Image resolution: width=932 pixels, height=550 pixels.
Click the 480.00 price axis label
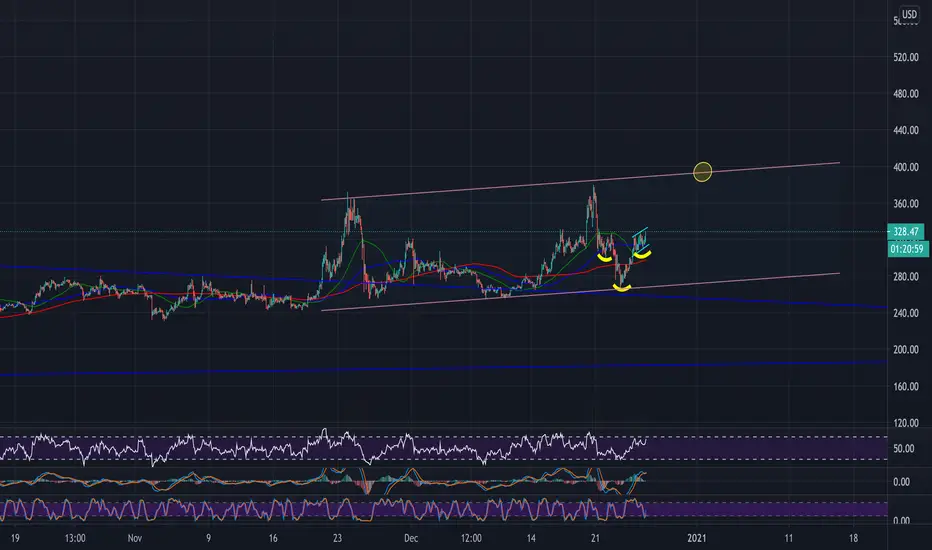click(x=906, y=94)
